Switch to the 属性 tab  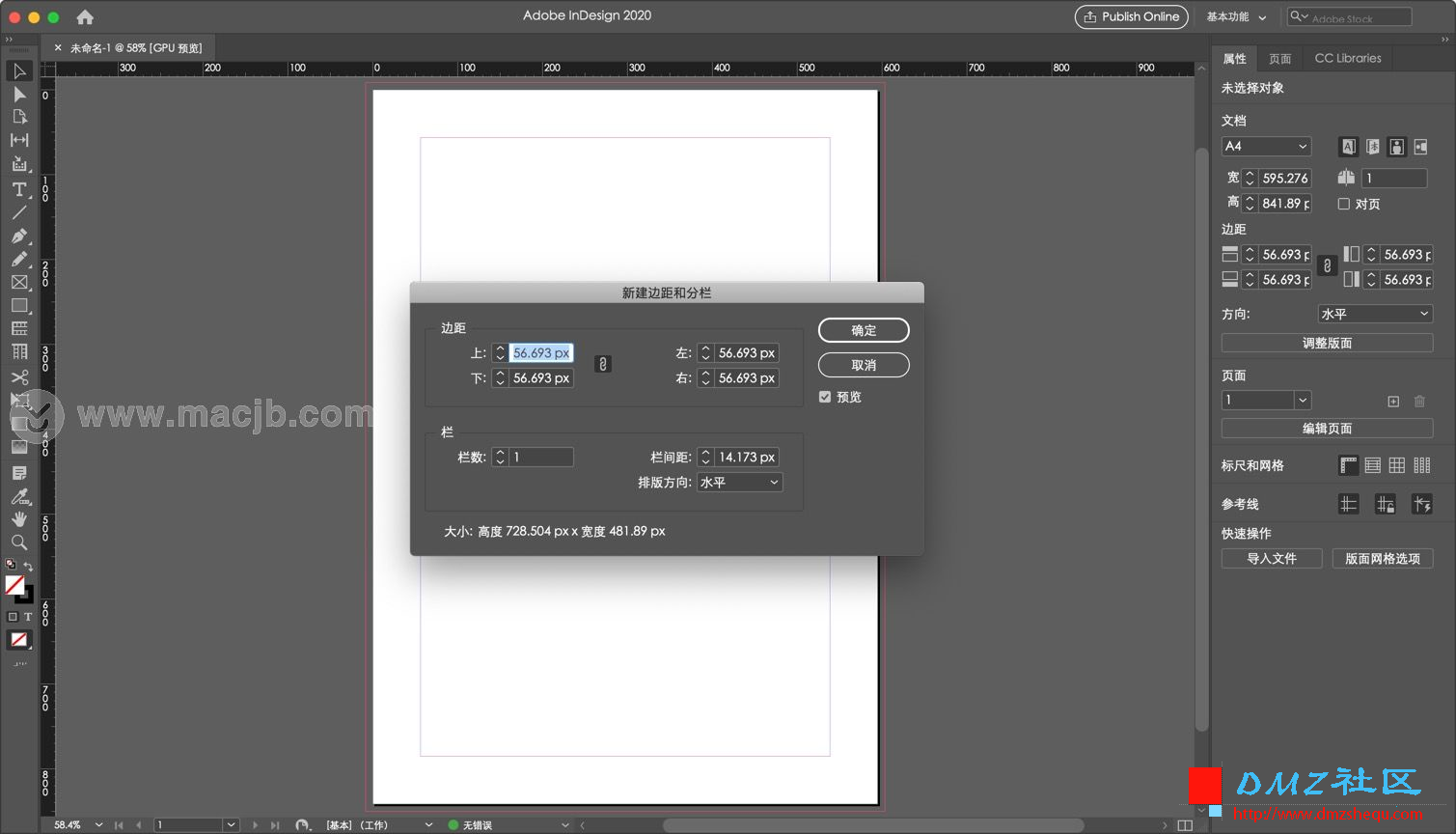1234,59
